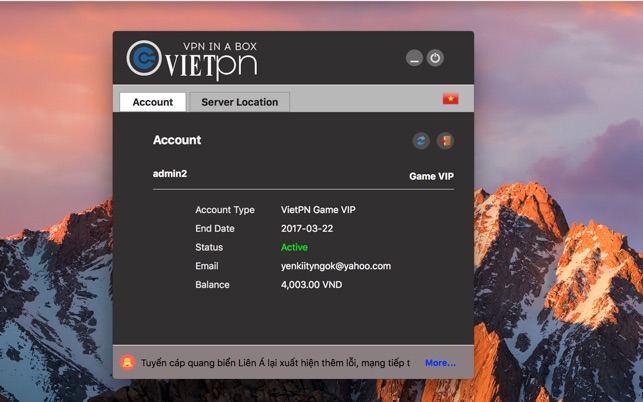This screenshot has height=402, width=643.
Task: Click the username "admin2"
Action: (x=170, y=174)
